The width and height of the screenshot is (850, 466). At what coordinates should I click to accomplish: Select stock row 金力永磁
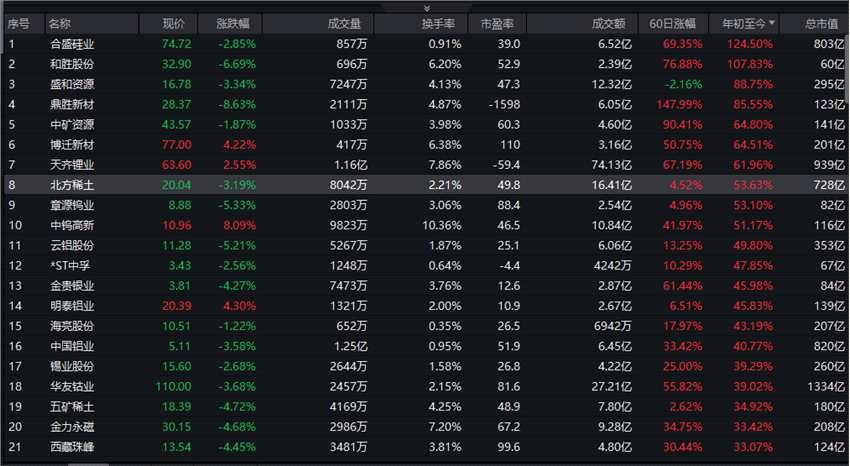point(424,426)
